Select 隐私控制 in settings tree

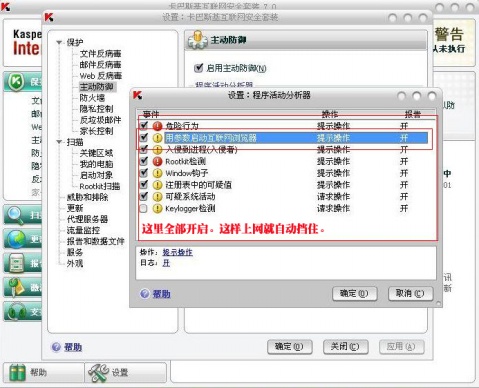click(96, 109)
